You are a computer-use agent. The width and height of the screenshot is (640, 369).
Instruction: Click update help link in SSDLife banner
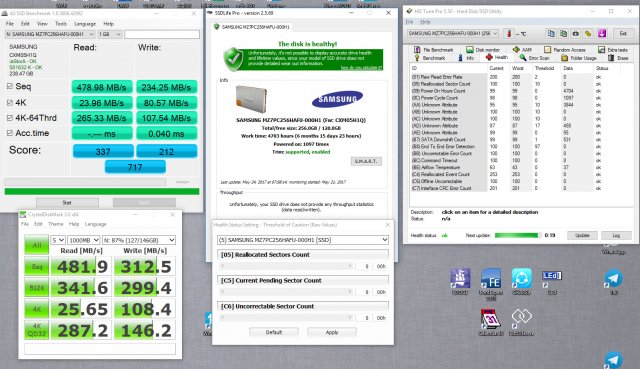[x=361, y=68]
